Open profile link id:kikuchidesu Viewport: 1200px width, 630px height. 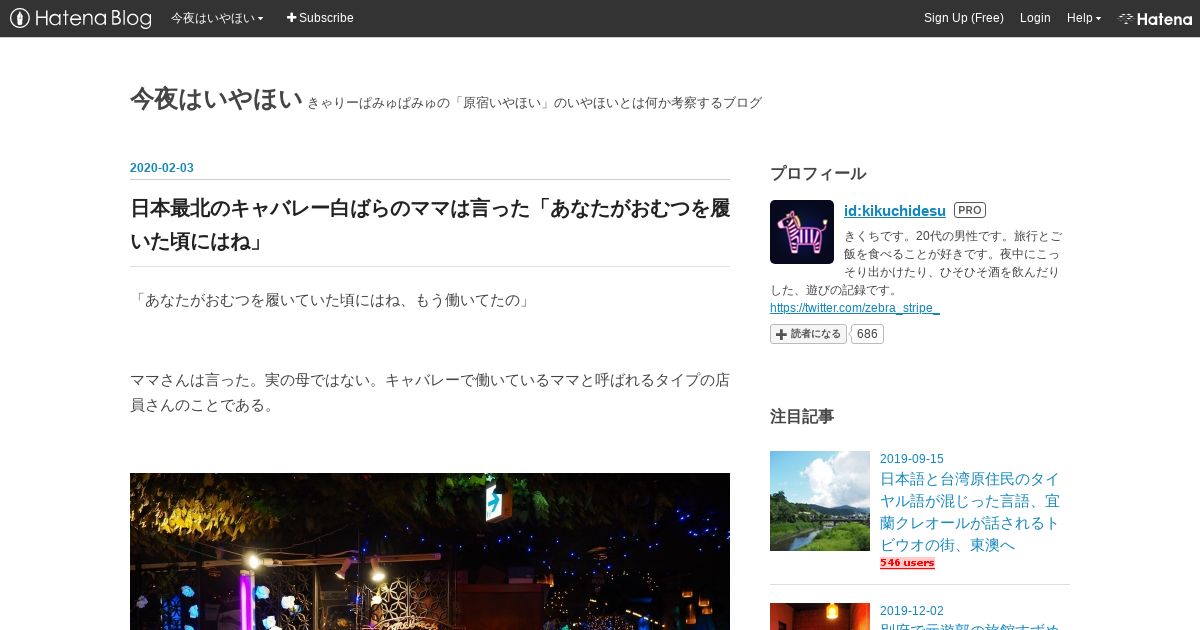(895, 211)
